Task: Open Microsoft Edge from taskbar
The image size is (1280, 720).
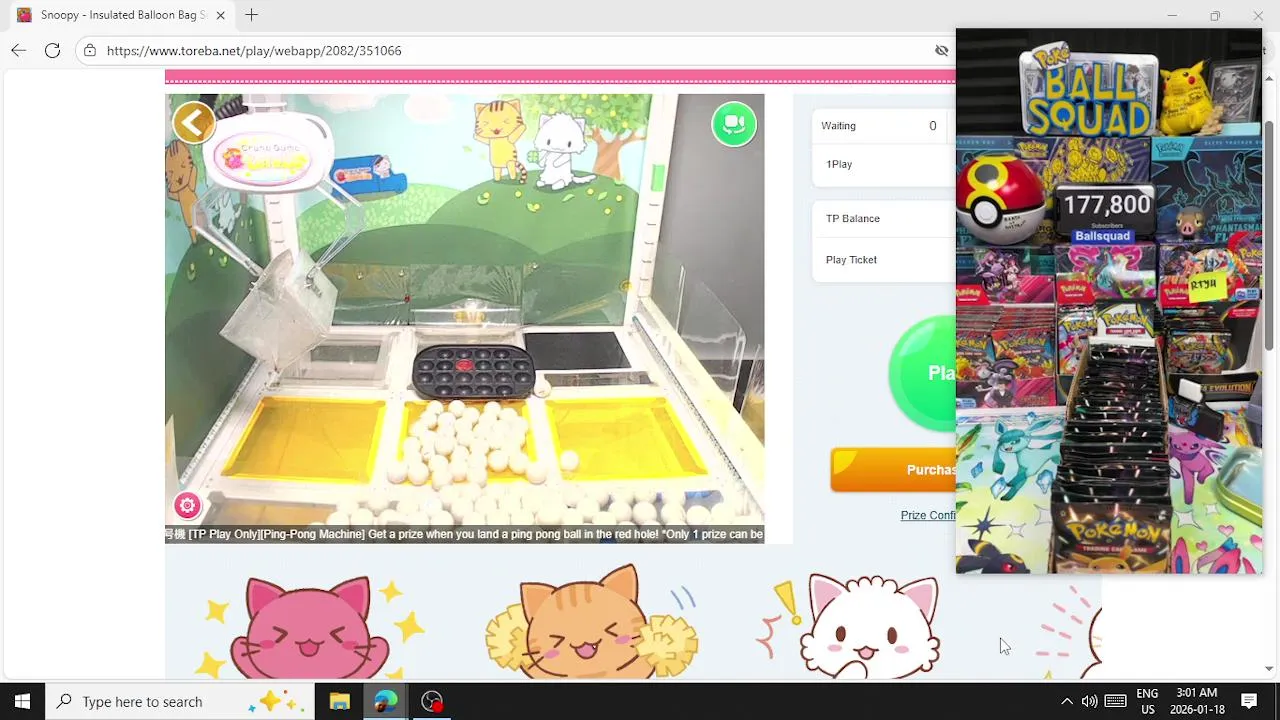Action: 385,701
